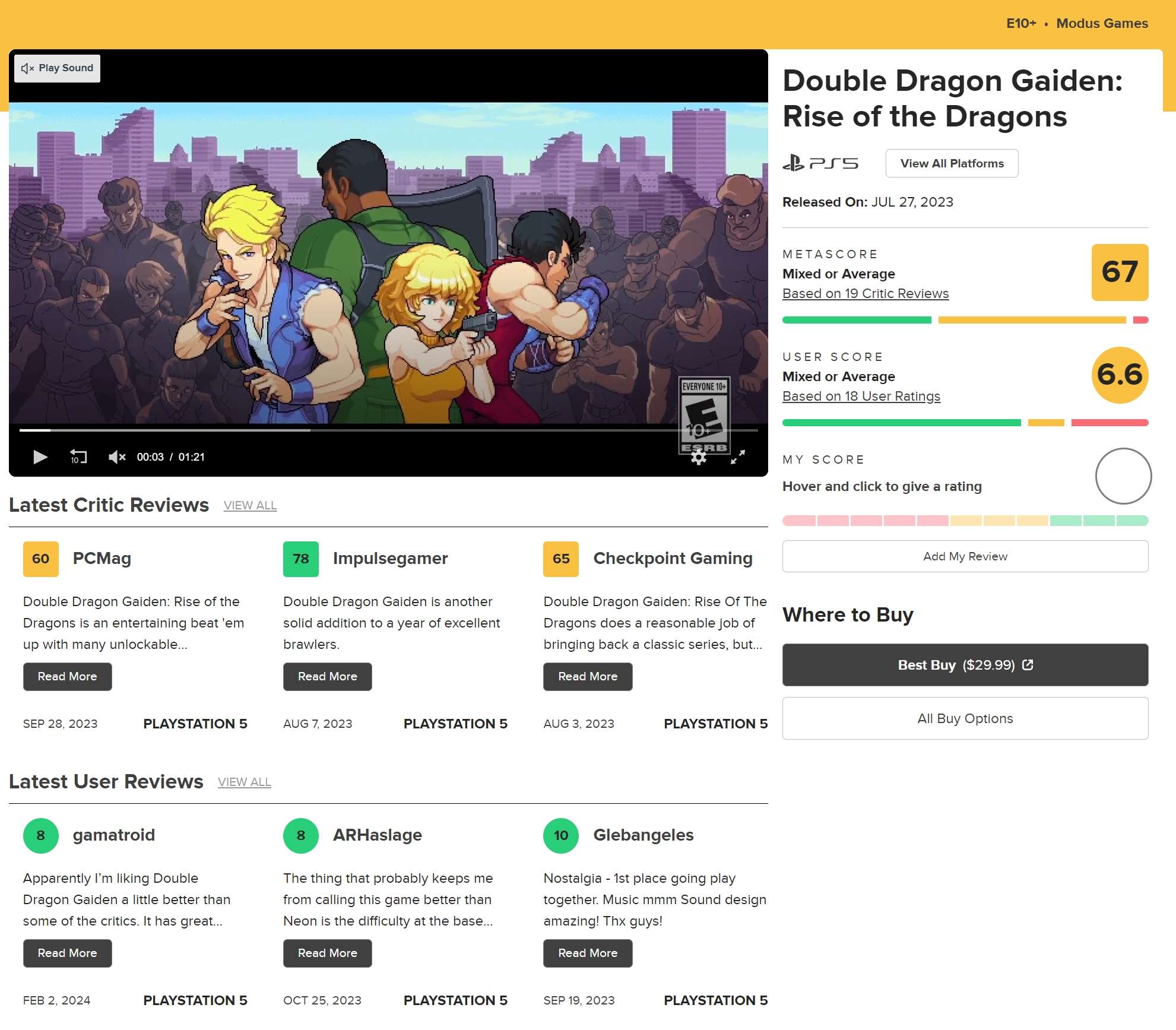Click the metascore distribution bar
The height and width of the screenshot is (1030, 1176).
(x=965, y=320)
